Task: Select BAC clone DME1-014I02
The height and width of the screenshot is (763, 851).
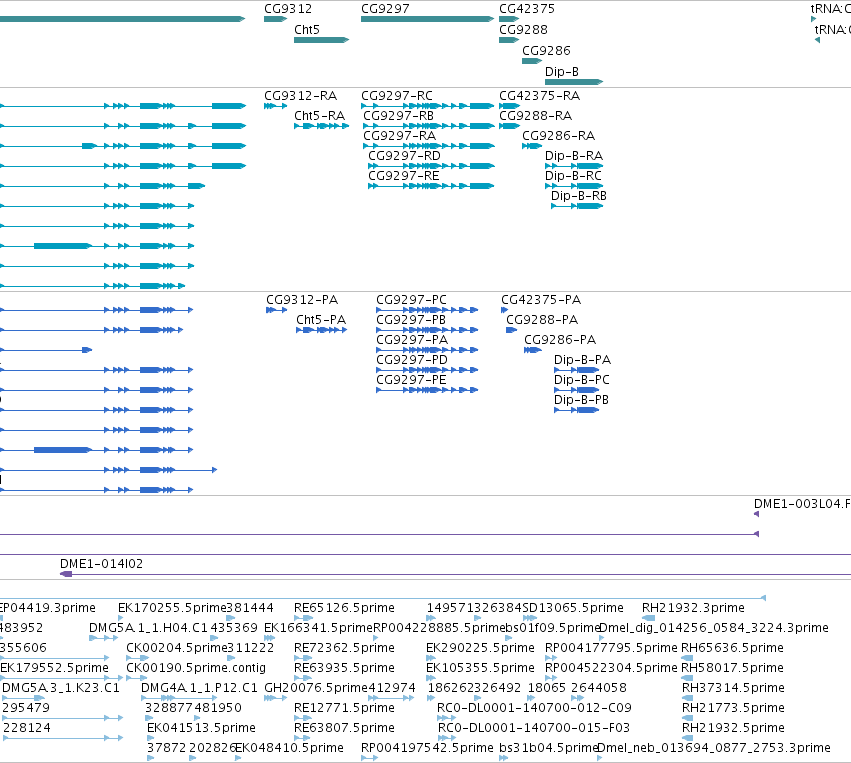Action: pyautogui.click(x=455, y=574)
